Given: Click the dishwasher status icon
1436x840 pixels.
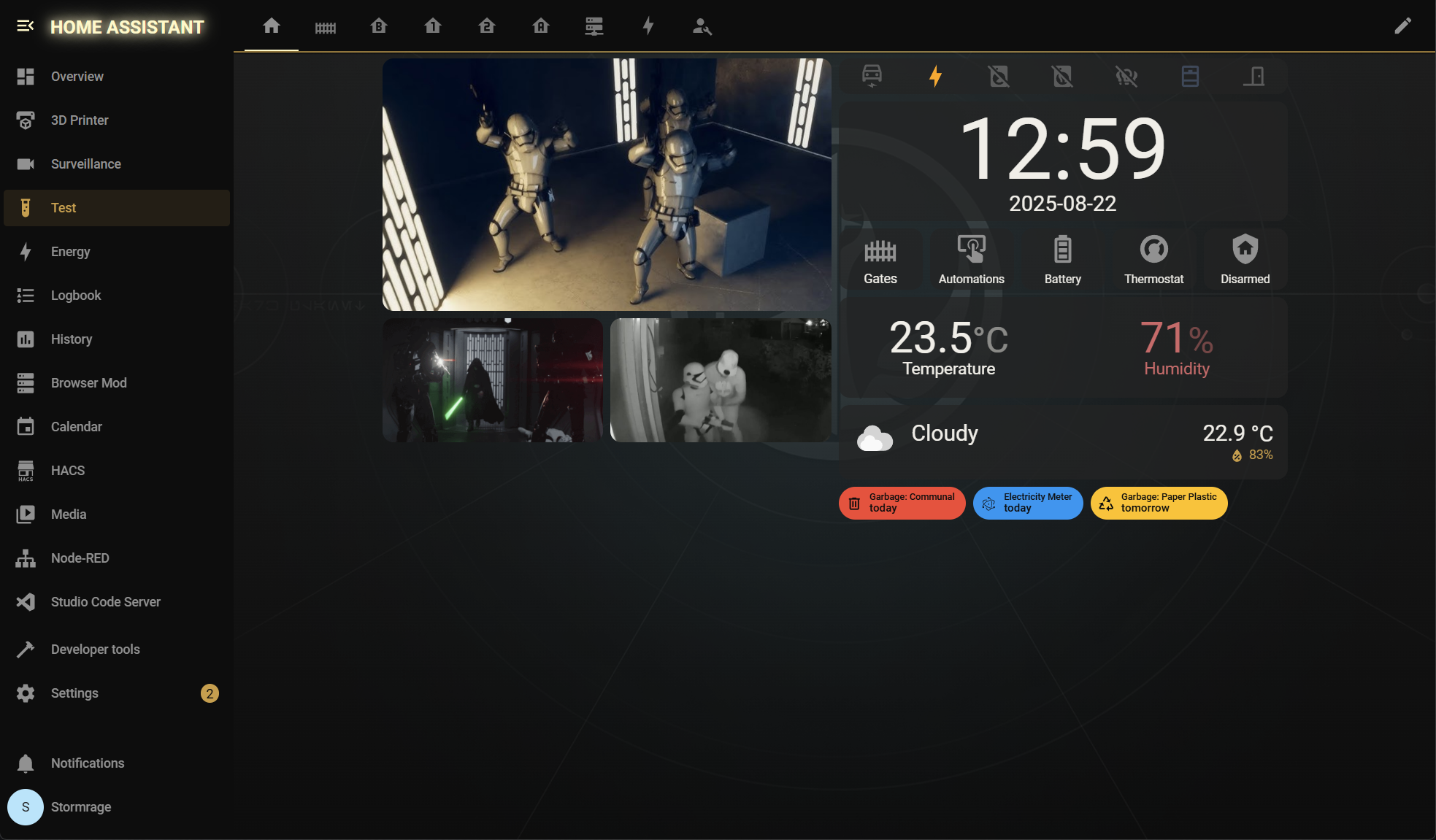Looking at the screenshot, I should point(1190,76).
